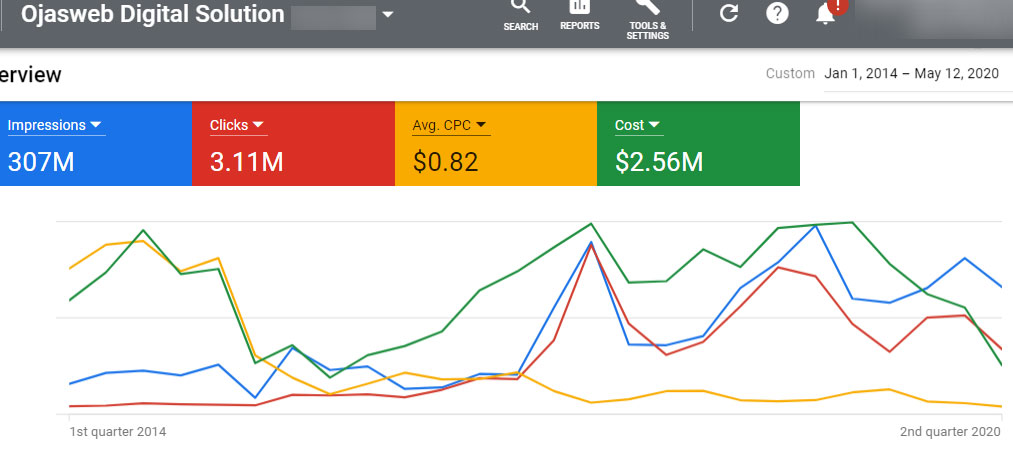Select the blue card's 307M value

(41, 161)
